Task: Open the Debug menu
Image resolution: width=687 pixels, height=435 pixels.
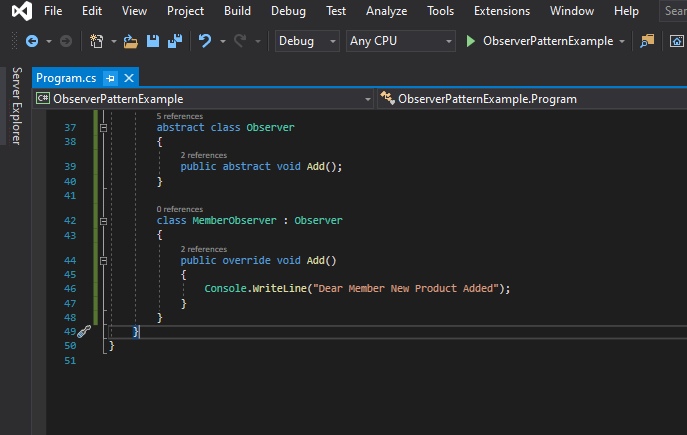Action: (288, 11)
